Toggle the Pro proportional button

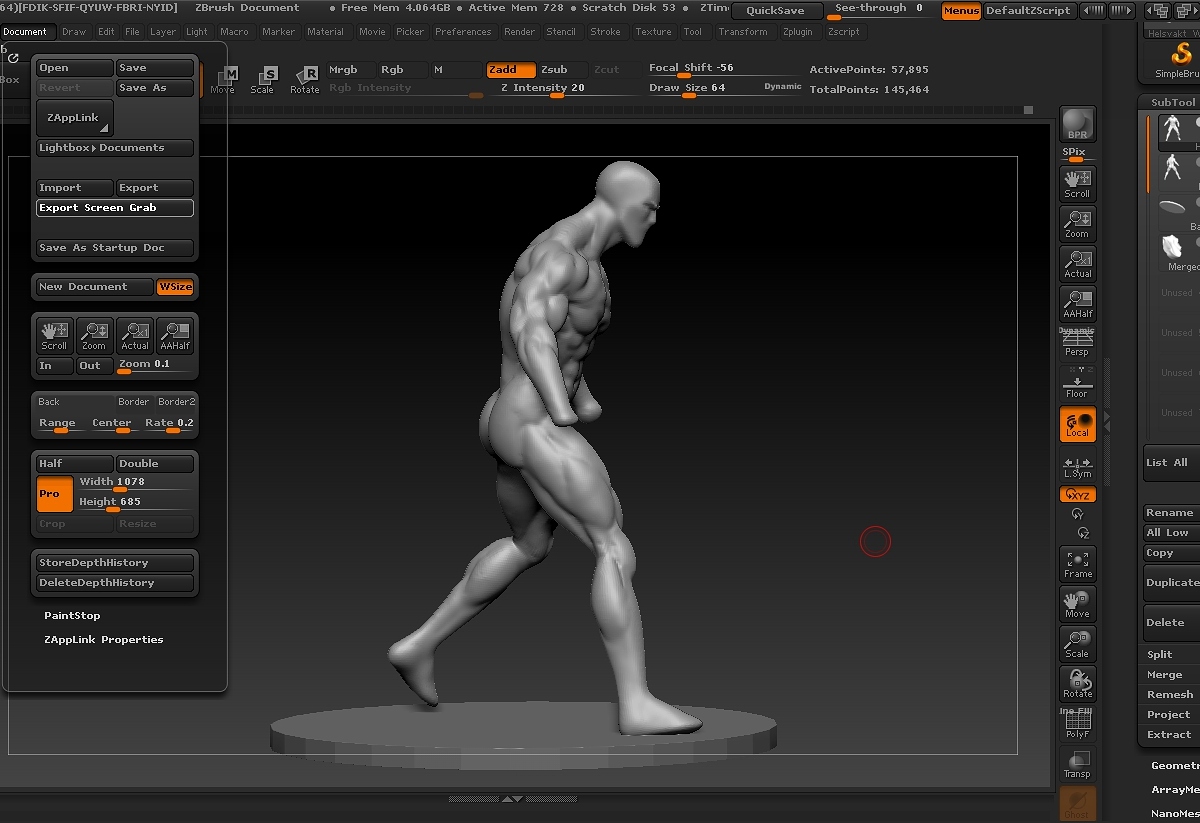tap(54, 494)
